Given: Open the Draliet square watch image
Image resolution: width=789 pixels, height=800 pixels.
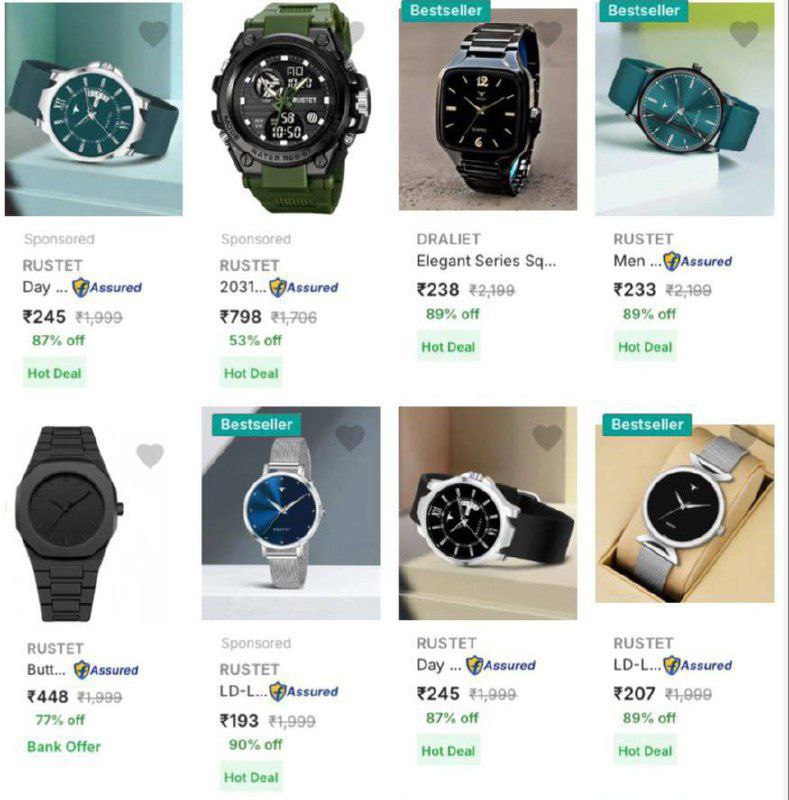Looking at the screenshot, I should tap(488, 109).
